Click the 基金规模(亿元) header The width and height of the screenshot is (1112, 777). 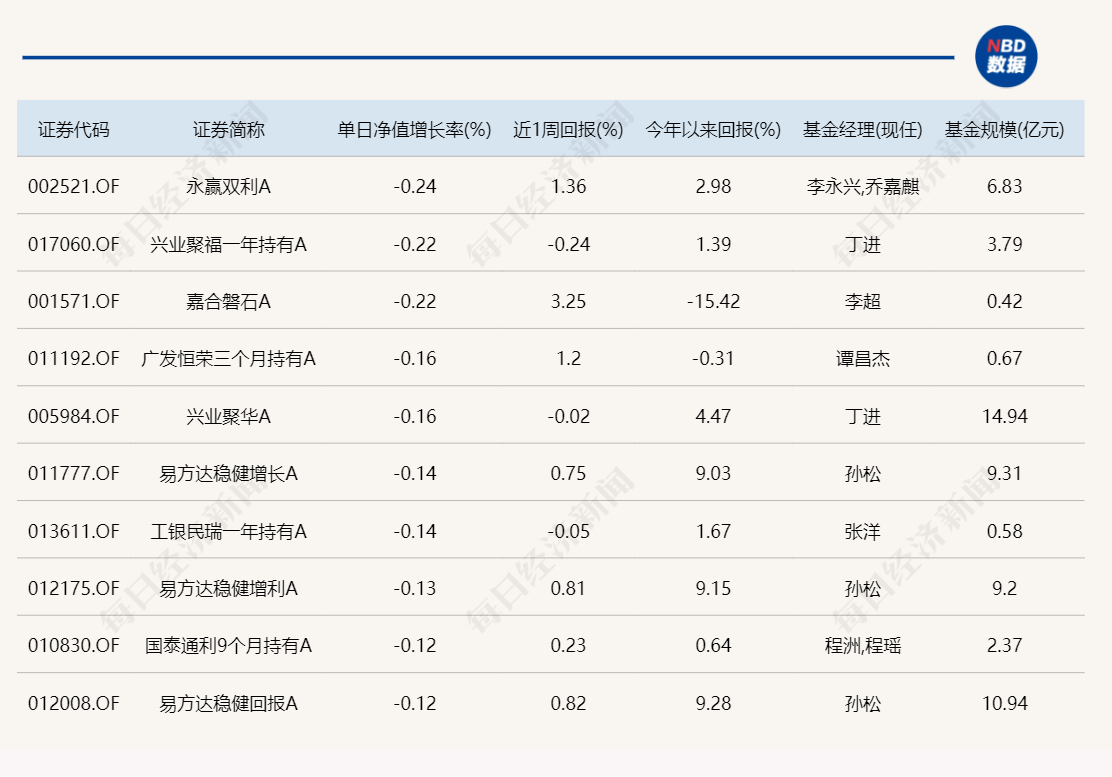(1004, 130)
